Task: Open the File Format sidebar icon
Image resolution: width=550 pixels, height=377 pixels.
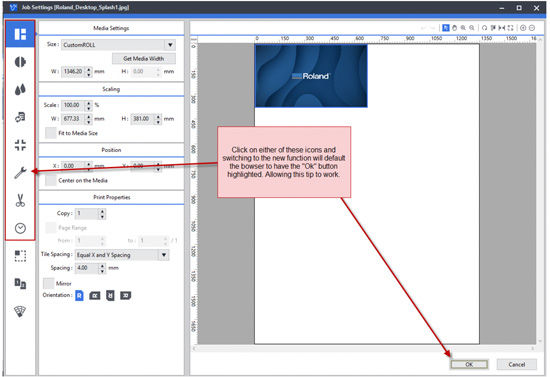Action: [20, 117]
